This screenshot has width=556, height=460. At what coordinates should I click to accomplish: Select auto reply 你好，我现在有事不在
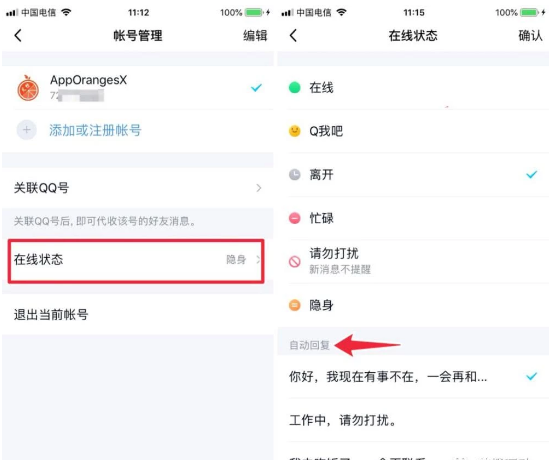tap(413, 377)
